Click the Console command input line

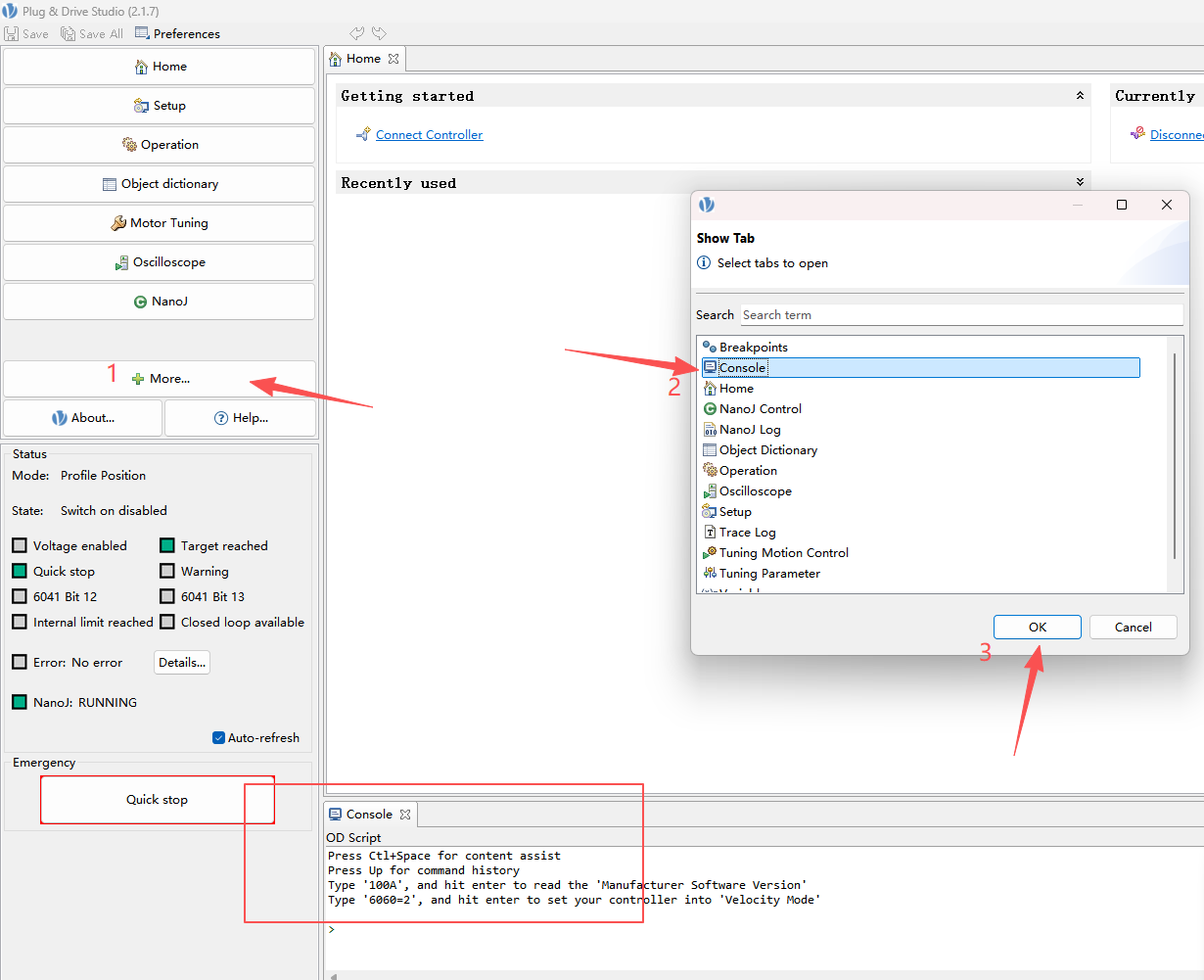764,929
